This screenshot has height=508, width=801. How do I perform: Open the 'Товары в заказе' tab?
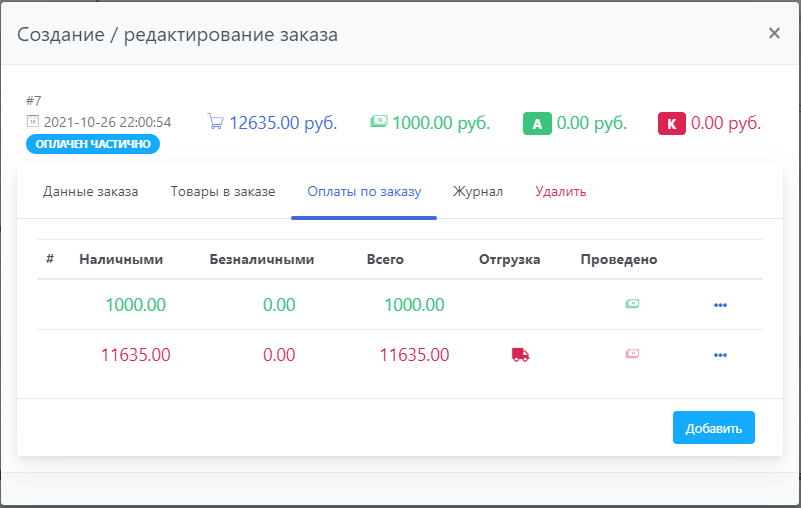click(x=222, y=191)
